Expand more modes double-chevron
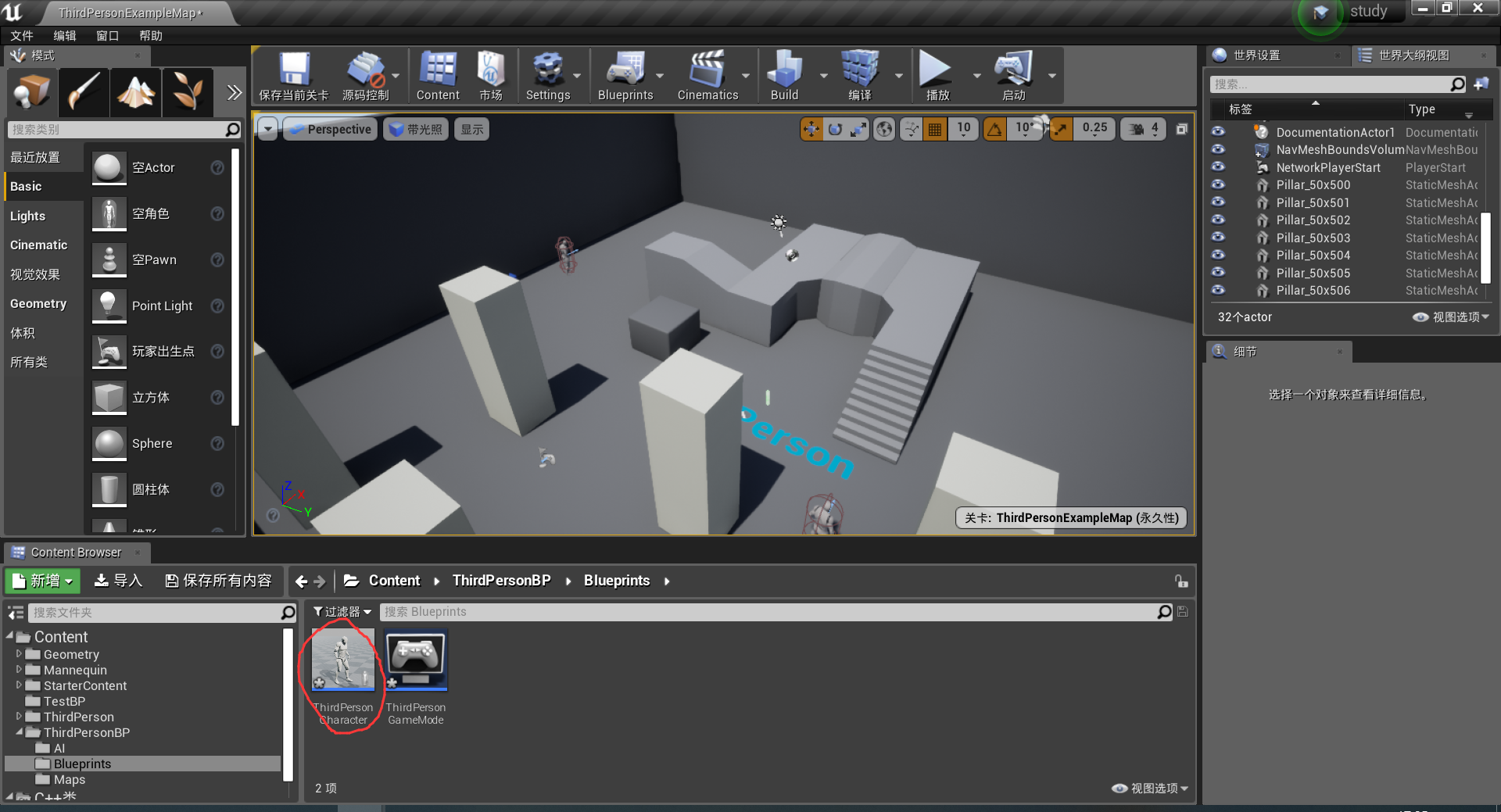 point(234,92)
